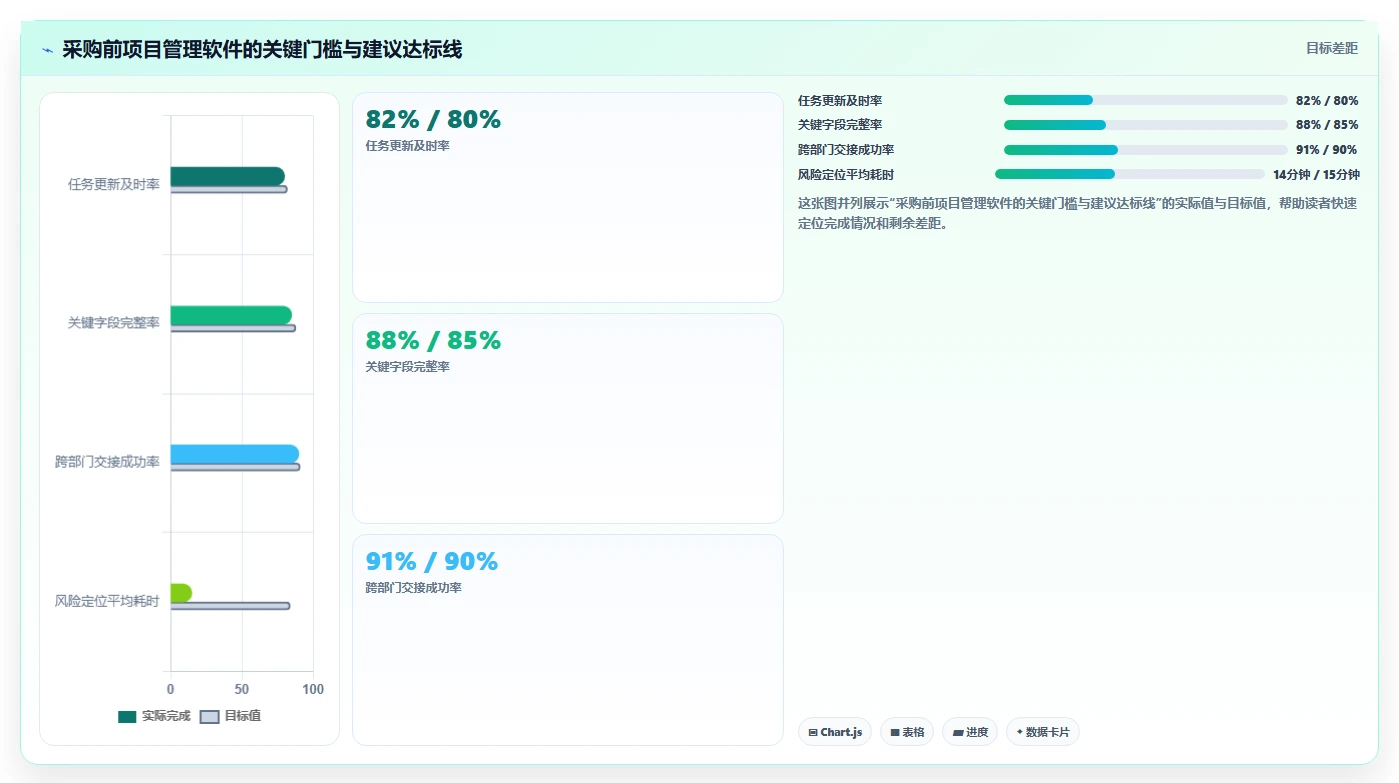Click the 关键字段完整率 chart axis label
The height and width of the screenshot is (783, 1399).
114,323
